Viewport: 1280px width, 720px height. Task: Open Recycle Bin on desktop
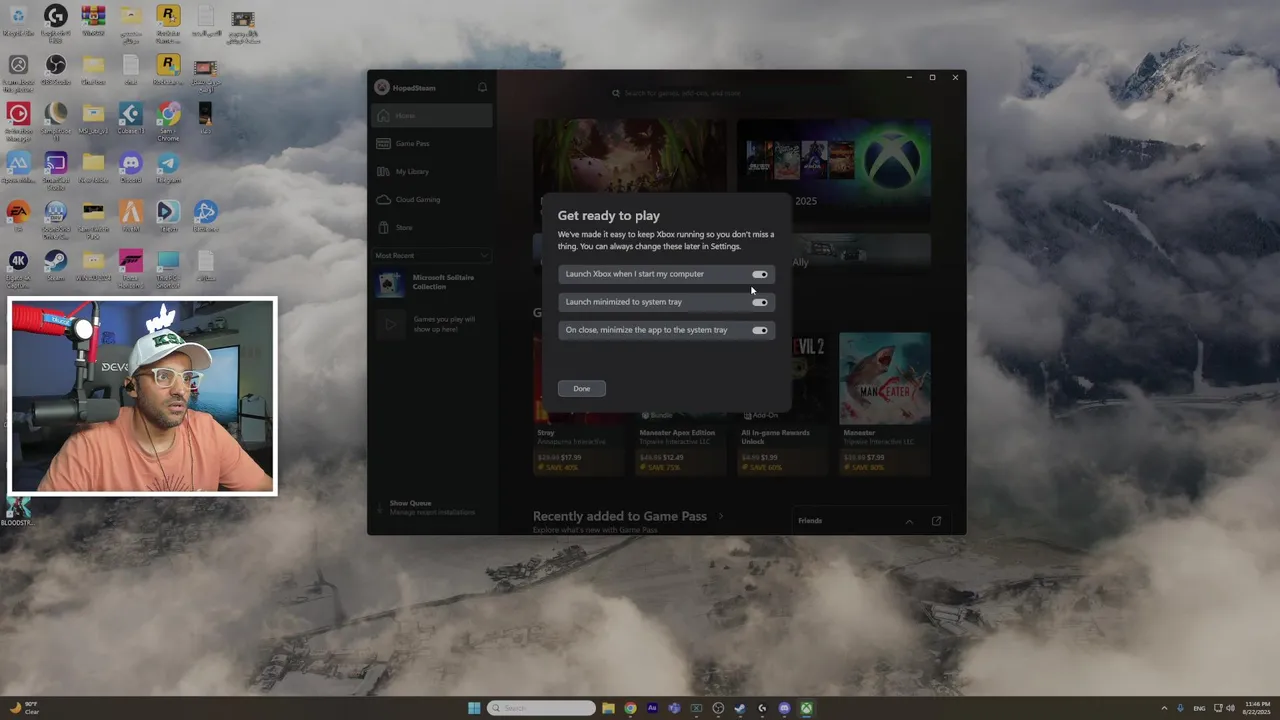(x=17, y=20)
